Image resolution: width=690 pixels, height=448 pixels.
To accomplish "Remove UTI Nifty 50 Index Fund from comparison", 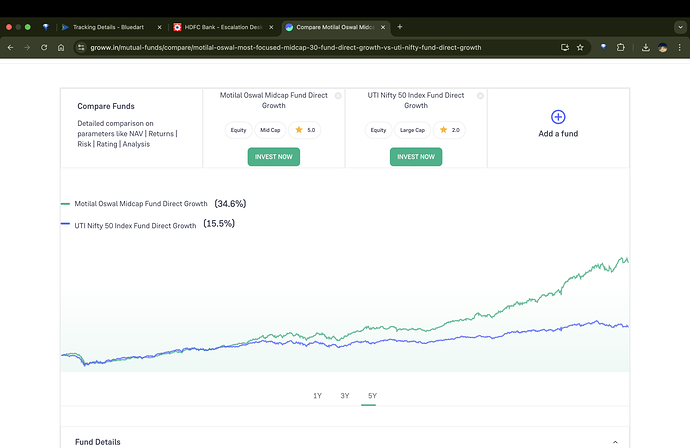I will 480,96.
